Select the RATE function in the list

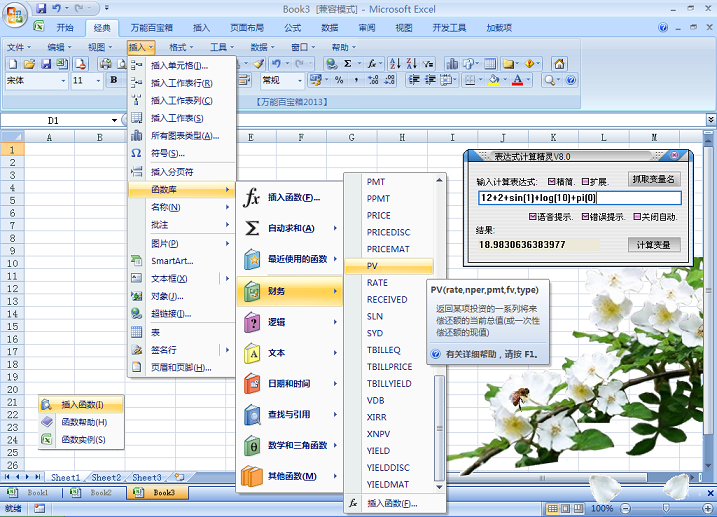pyautogui.click(x=389, y=283)
